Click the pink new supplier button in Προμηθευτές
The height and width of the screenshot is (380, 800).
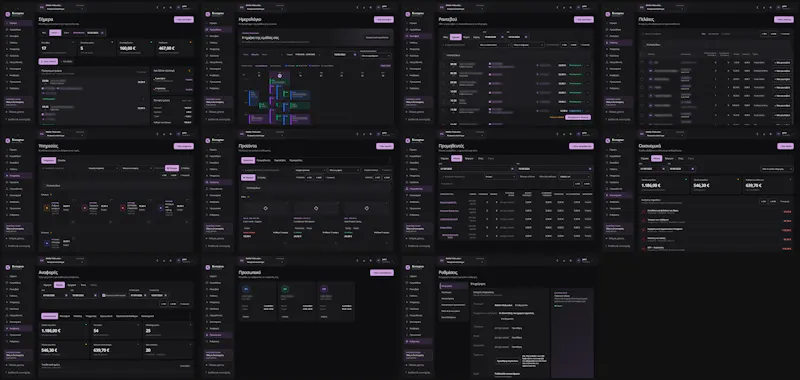[582, 146]
